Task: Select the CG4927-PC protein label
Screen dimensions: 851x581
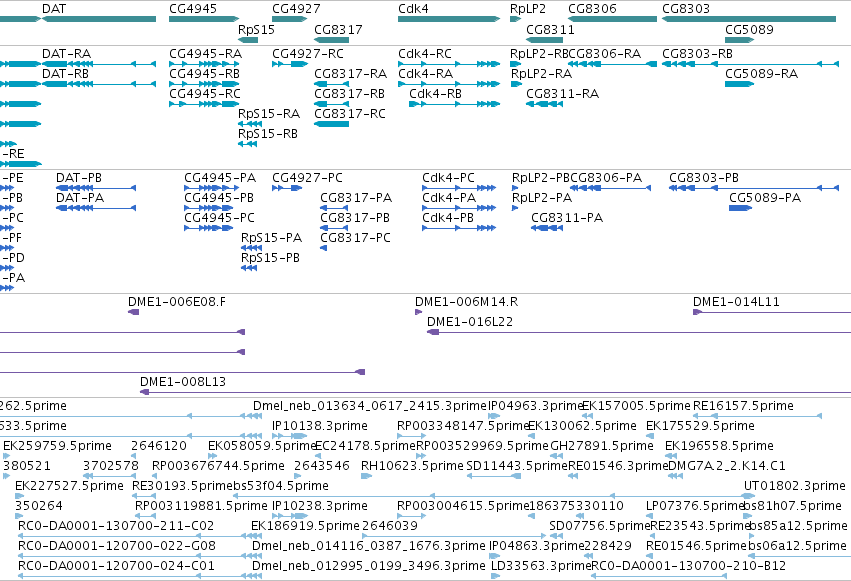Action: tap(308, 178)
